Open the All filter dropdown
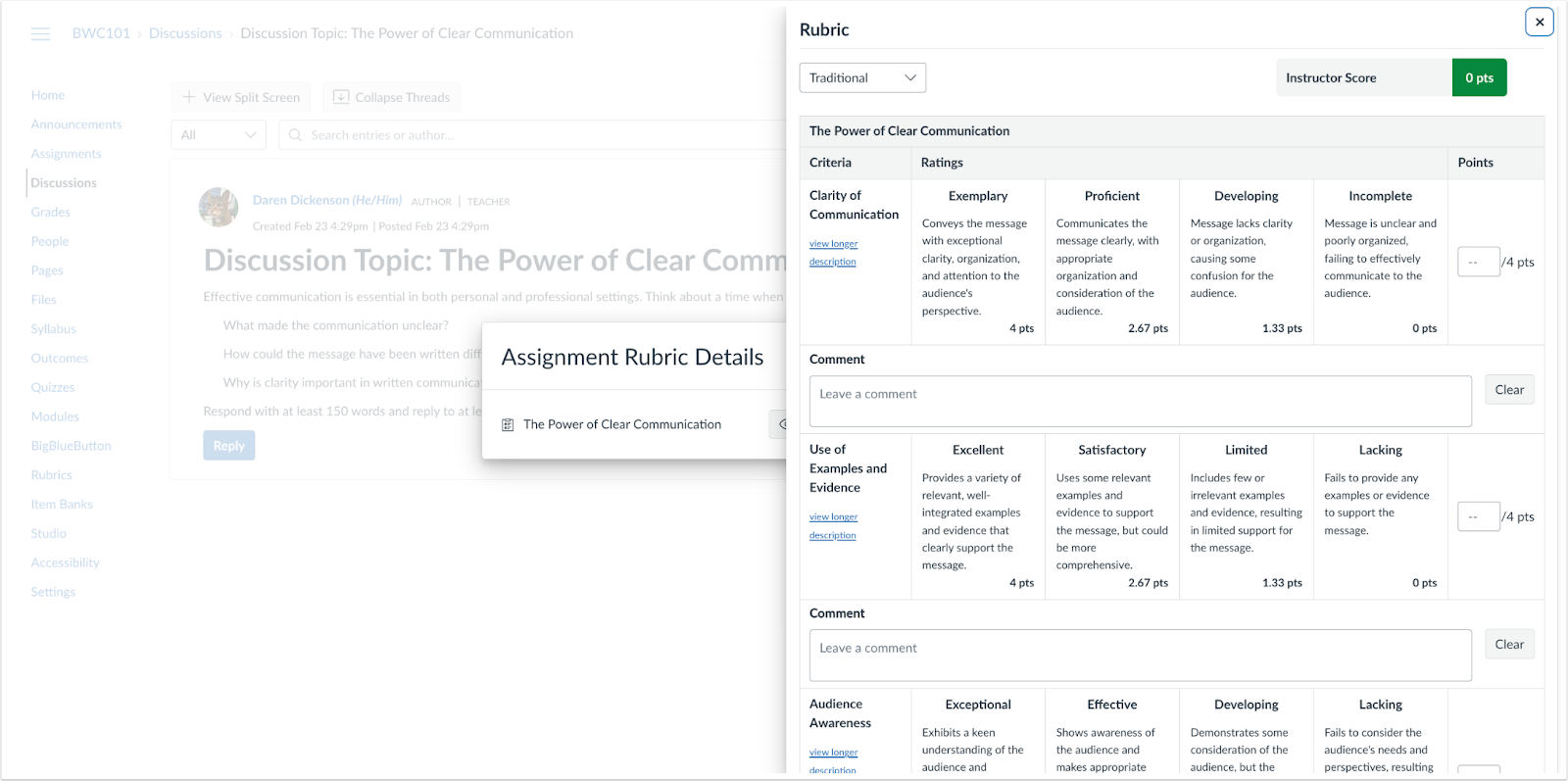Image resolution: width=1568 pixels, height=781 pixels. click(x=219, y=135)
